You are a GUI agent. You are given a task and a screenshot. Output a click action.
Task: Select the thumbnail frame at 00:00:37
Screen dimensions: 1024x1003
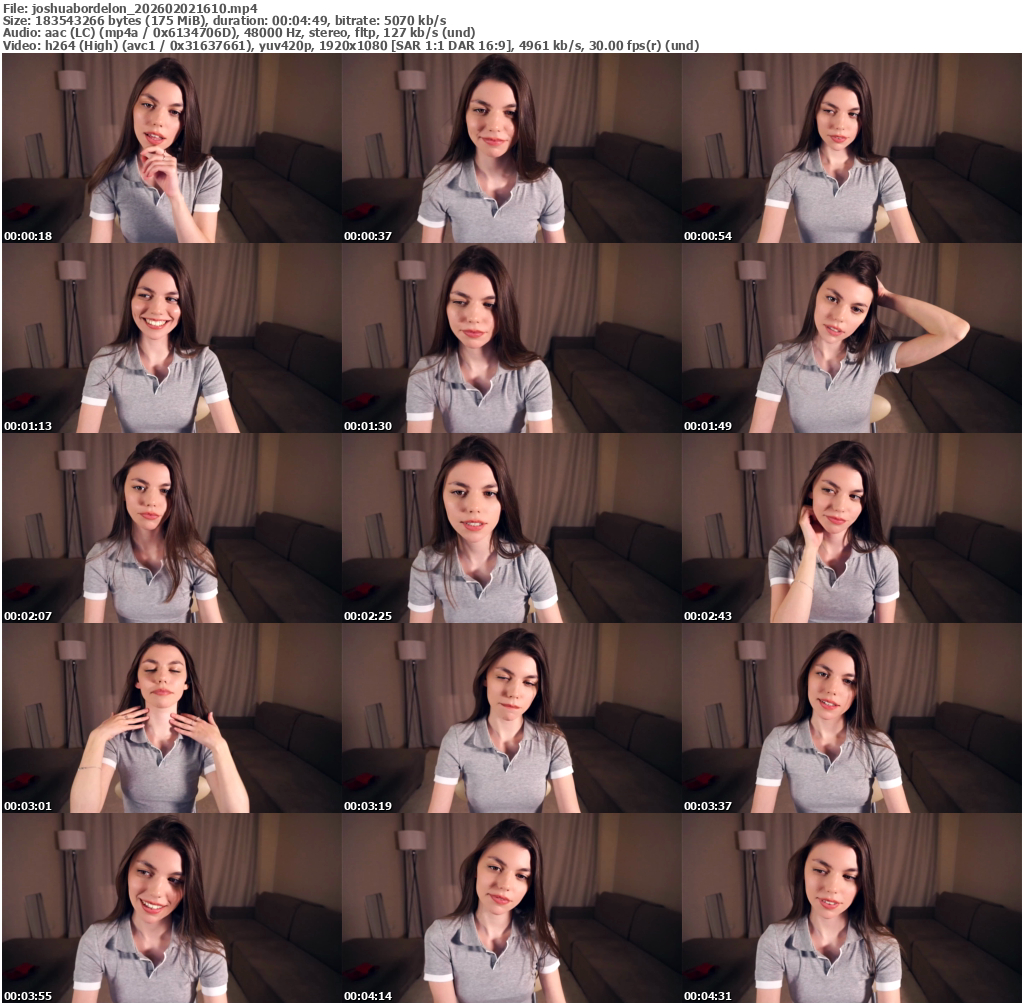(x=512, y=148)
